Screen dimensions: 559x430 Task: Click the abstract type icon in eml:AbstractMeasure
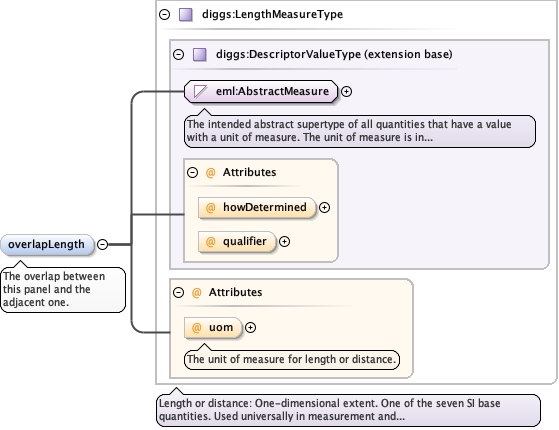click(200, 91)
